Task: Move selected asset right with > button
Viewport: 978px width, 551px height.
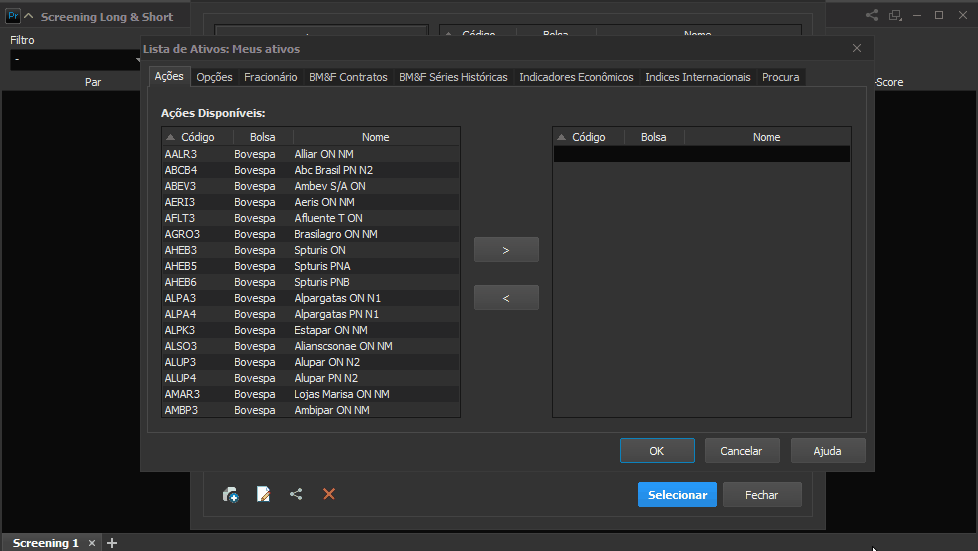Action: pos(506,250)
